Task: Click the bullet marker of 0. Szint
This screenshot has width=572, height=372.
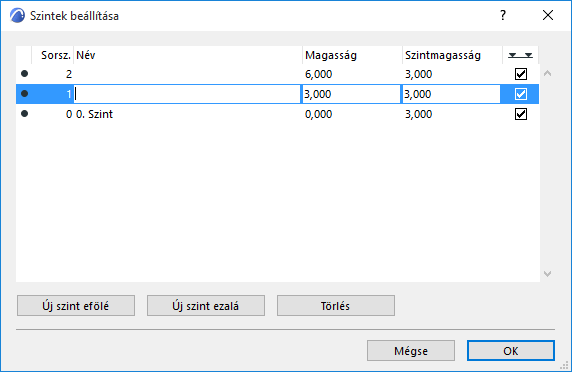Action: coord(24,114)
